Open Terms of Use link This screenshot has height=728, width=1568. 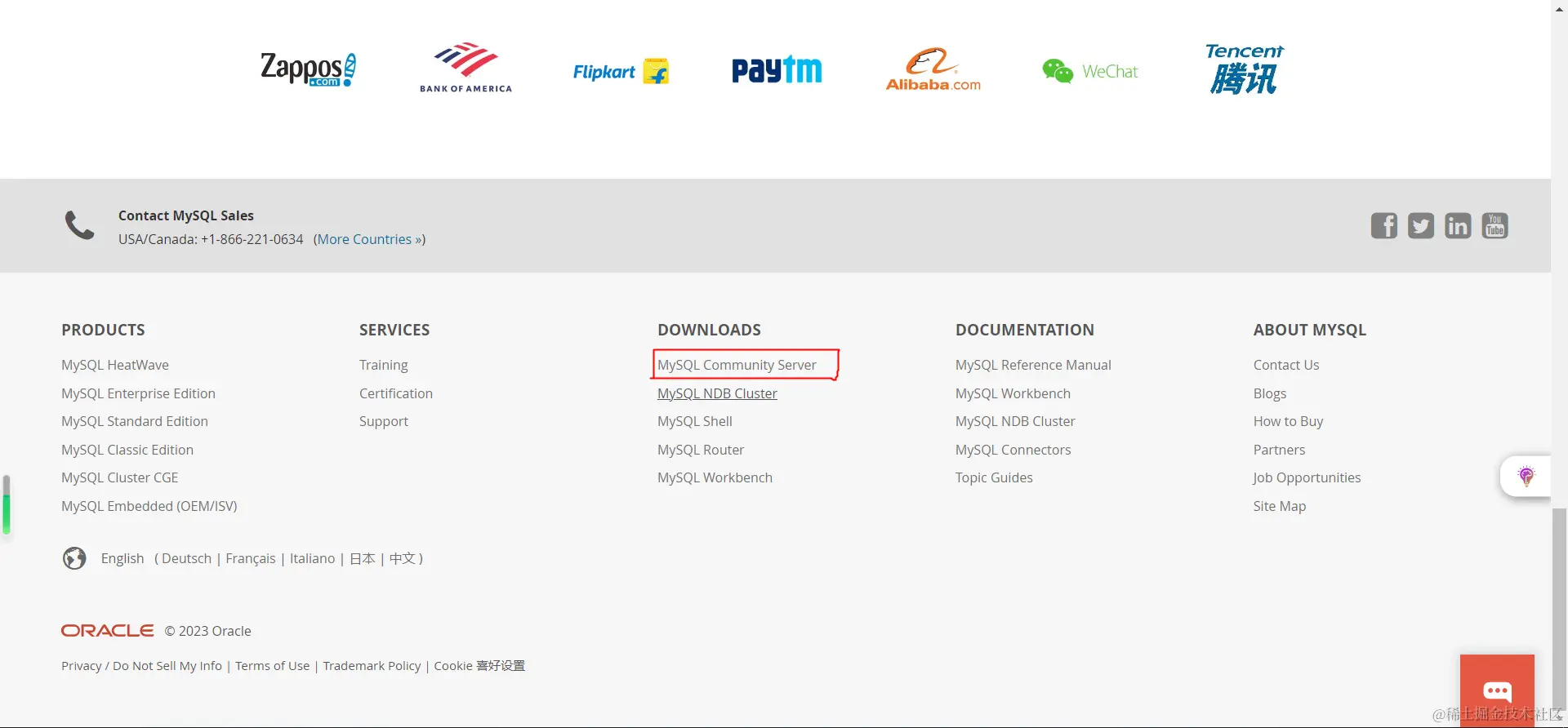(x=272, y=666)
